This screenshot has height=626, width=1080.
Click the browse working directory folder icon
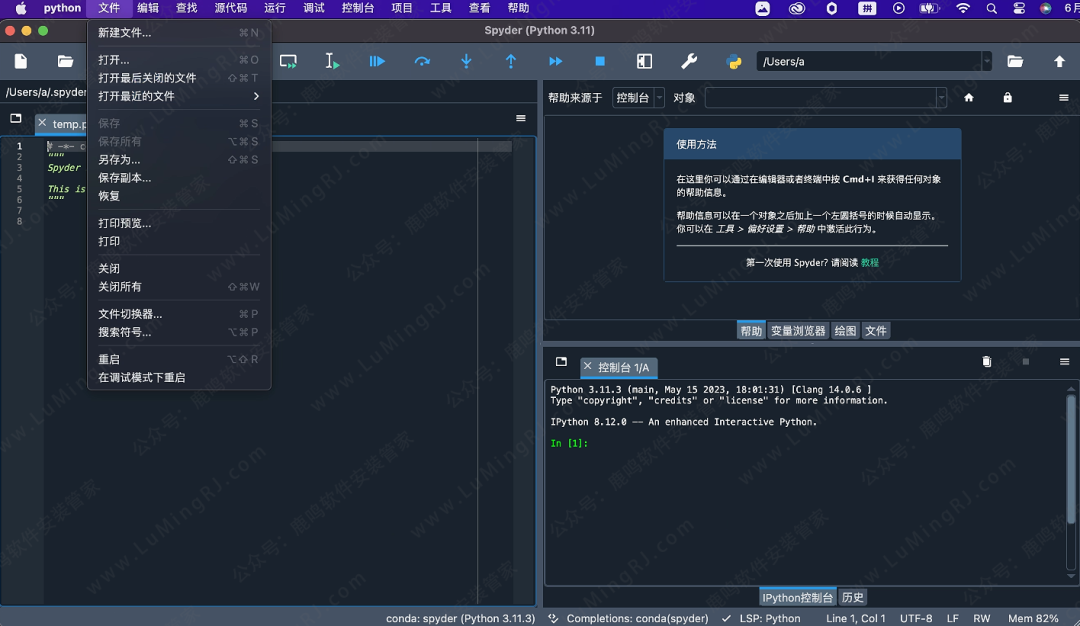[1015, 62]
